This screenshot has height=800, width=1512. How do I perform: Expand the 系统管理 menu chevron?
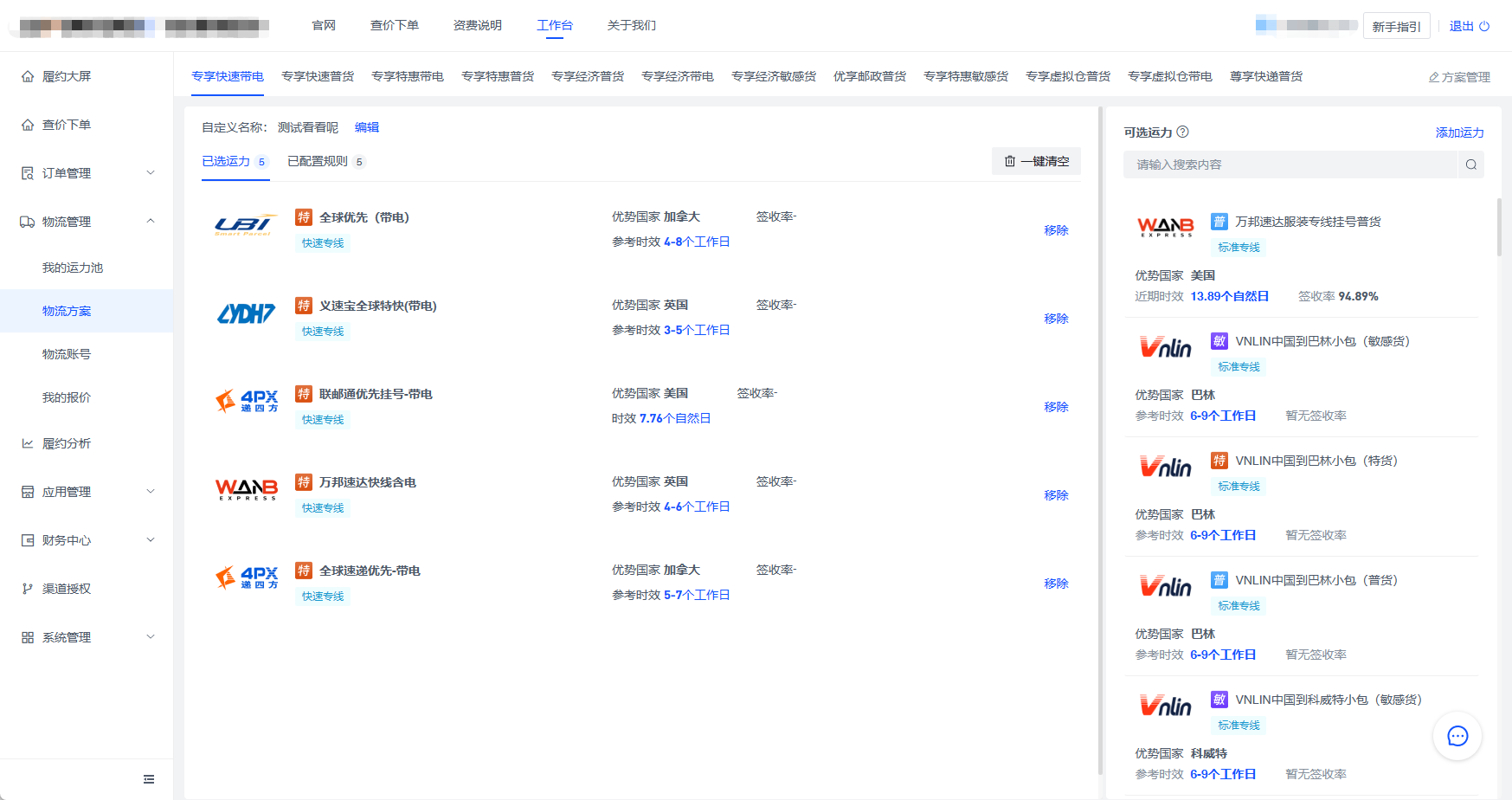pyautogui.click(x=151, y=637)
